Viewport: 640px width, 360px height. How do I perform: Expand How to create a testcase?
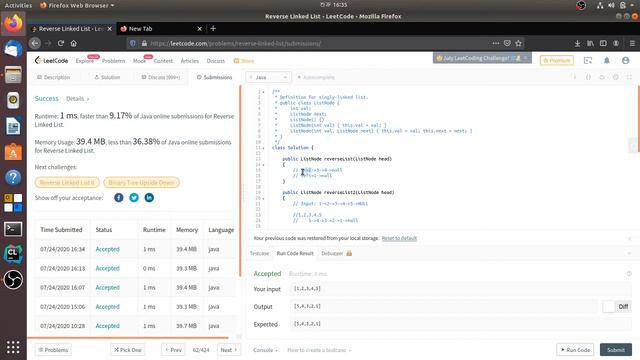point(319,350)
